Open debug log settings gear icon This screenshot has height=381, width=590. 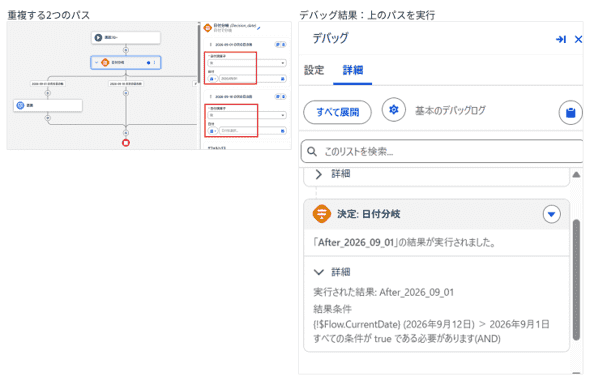pos(394,110)
